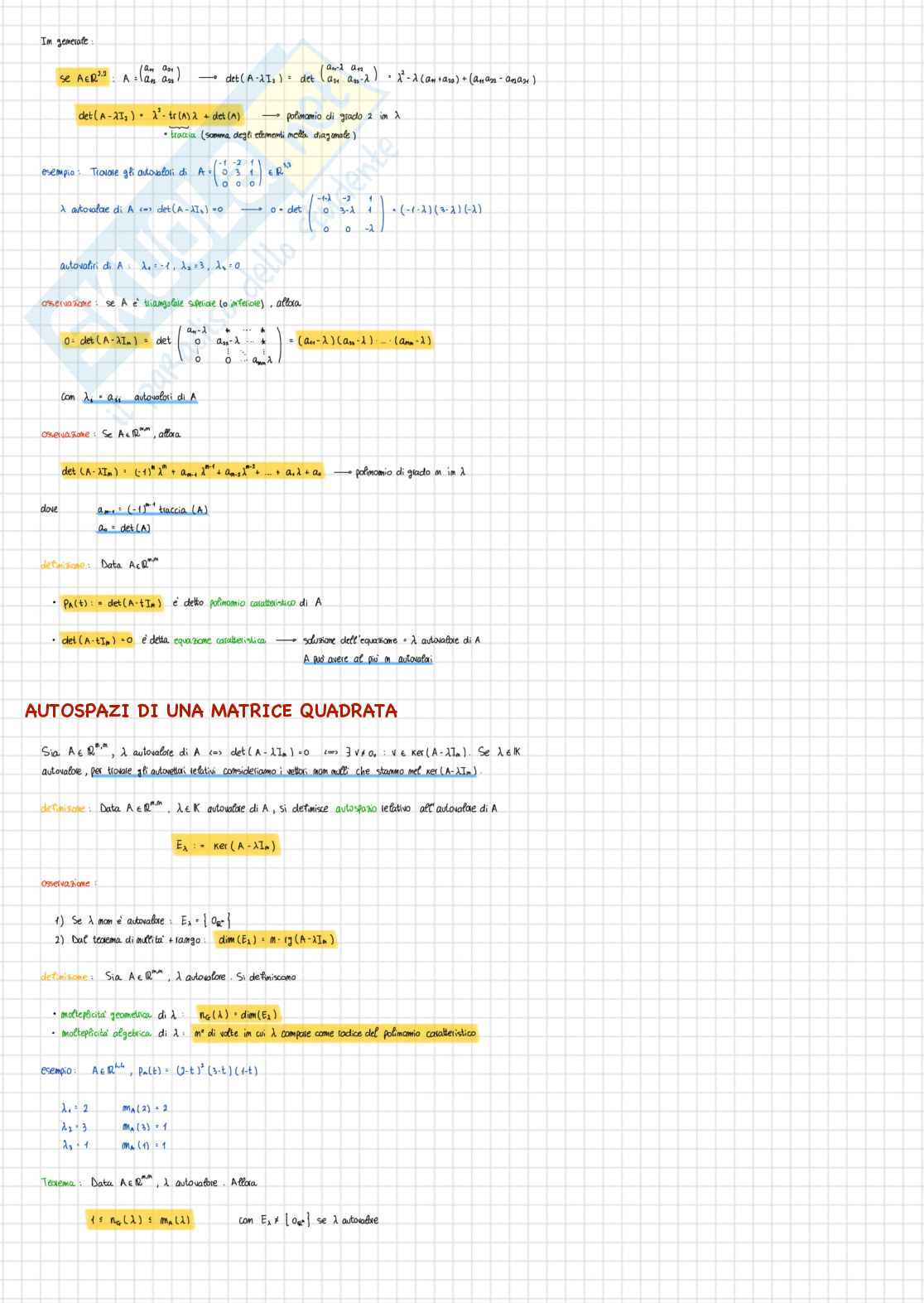924x1303 pixels.
Task: Click the highlighted 'dim(Eλ) = n - rg(A-λIₙ)'
Action: pos(276,939)
